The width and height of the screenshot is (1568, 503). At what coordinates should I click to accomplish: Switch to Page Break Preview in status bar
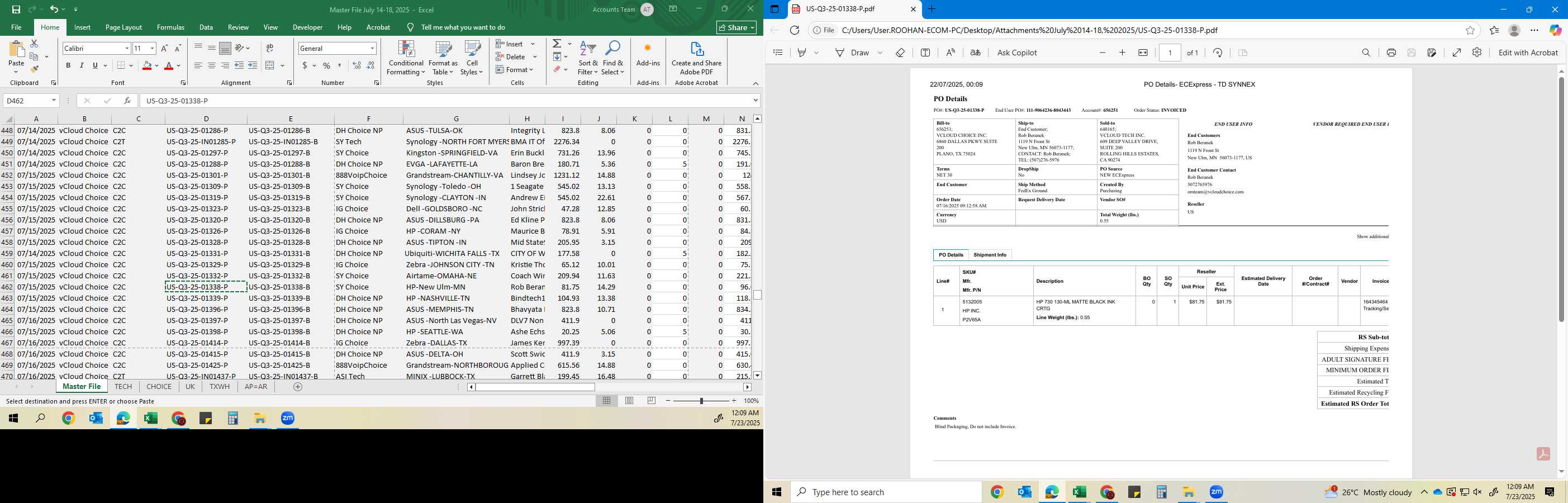coord(652,401)
